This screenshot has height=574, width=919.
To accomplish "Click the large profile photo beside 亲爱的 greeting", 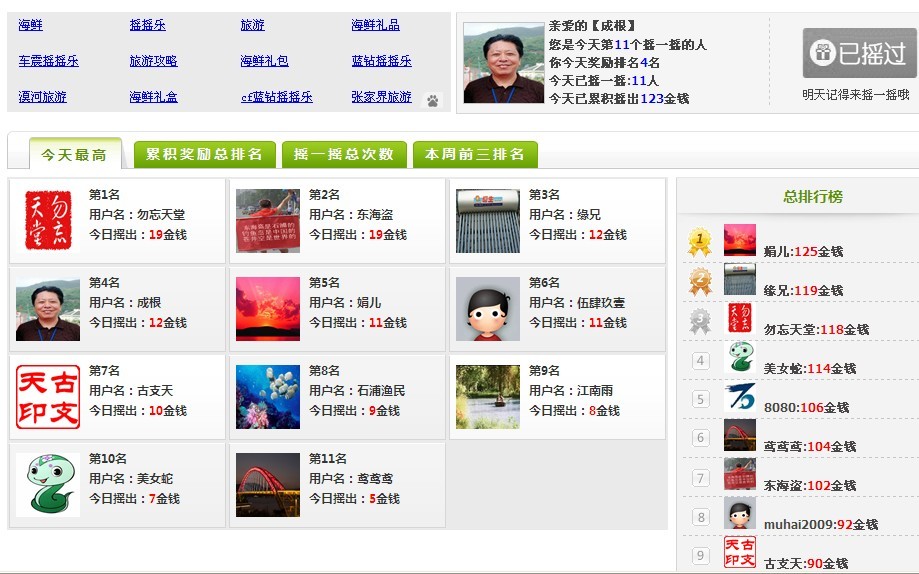I will (504, 63).
